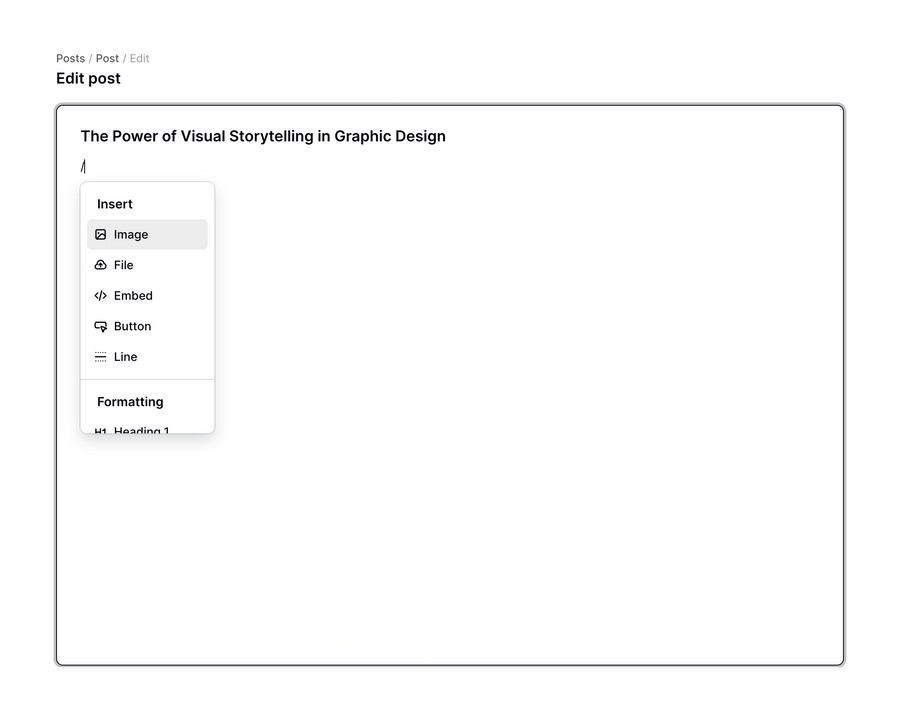Choose Embed from the Insert menu
The image size is (900, 721).
point(133,295)
